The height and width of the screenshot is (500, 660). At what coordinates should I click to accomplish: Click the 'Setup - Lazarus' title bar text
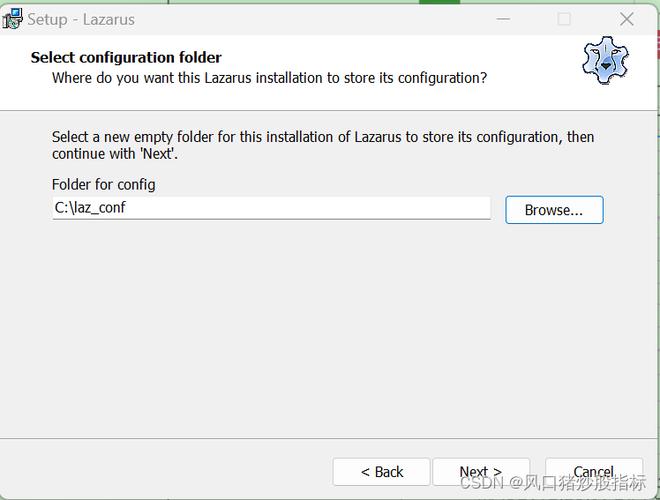81,19
